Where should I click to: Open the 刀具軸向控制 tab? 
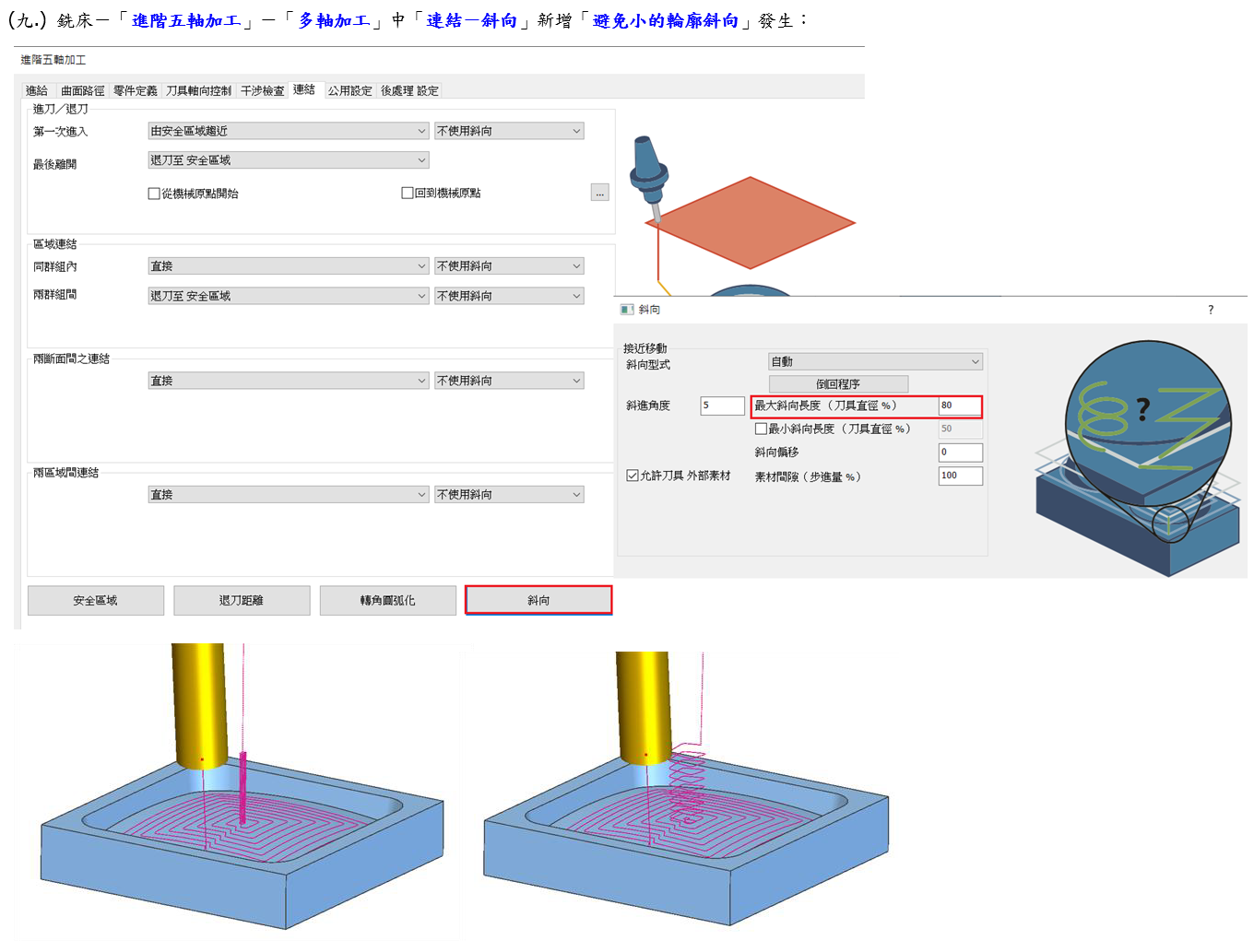click(x=198, y=90)
